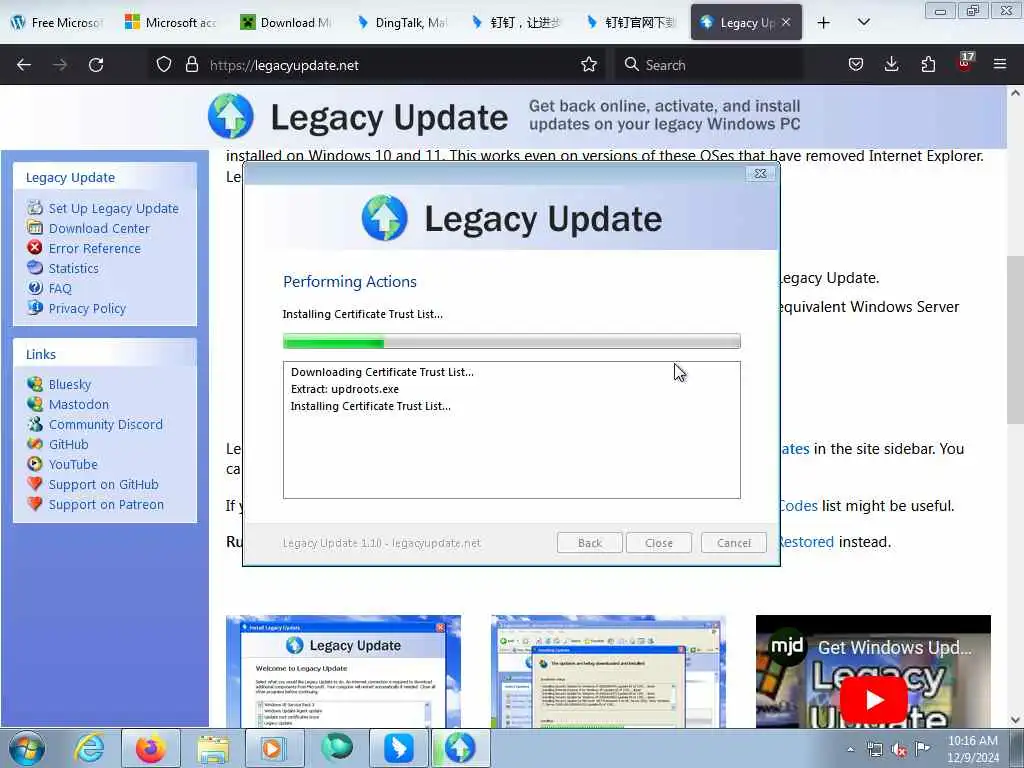Open Pocket save icon in toolbar
The image size is (1024, 768).
pos(856,65)
